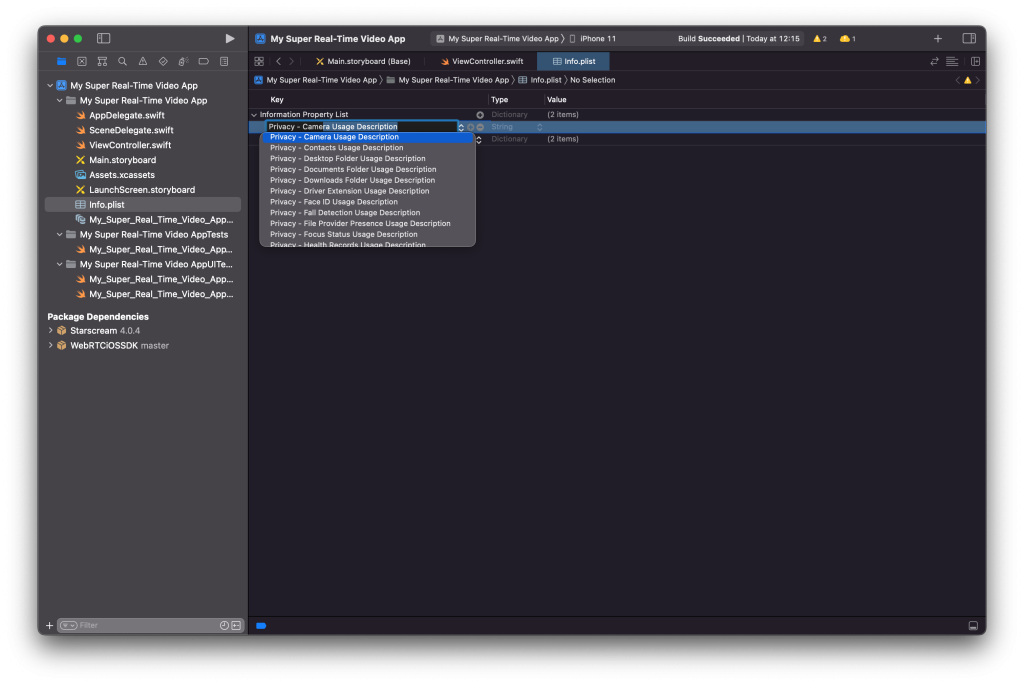Choose Privacy - Desktop Folder Usage Description

pyautogui.click(x=367, y=159)
